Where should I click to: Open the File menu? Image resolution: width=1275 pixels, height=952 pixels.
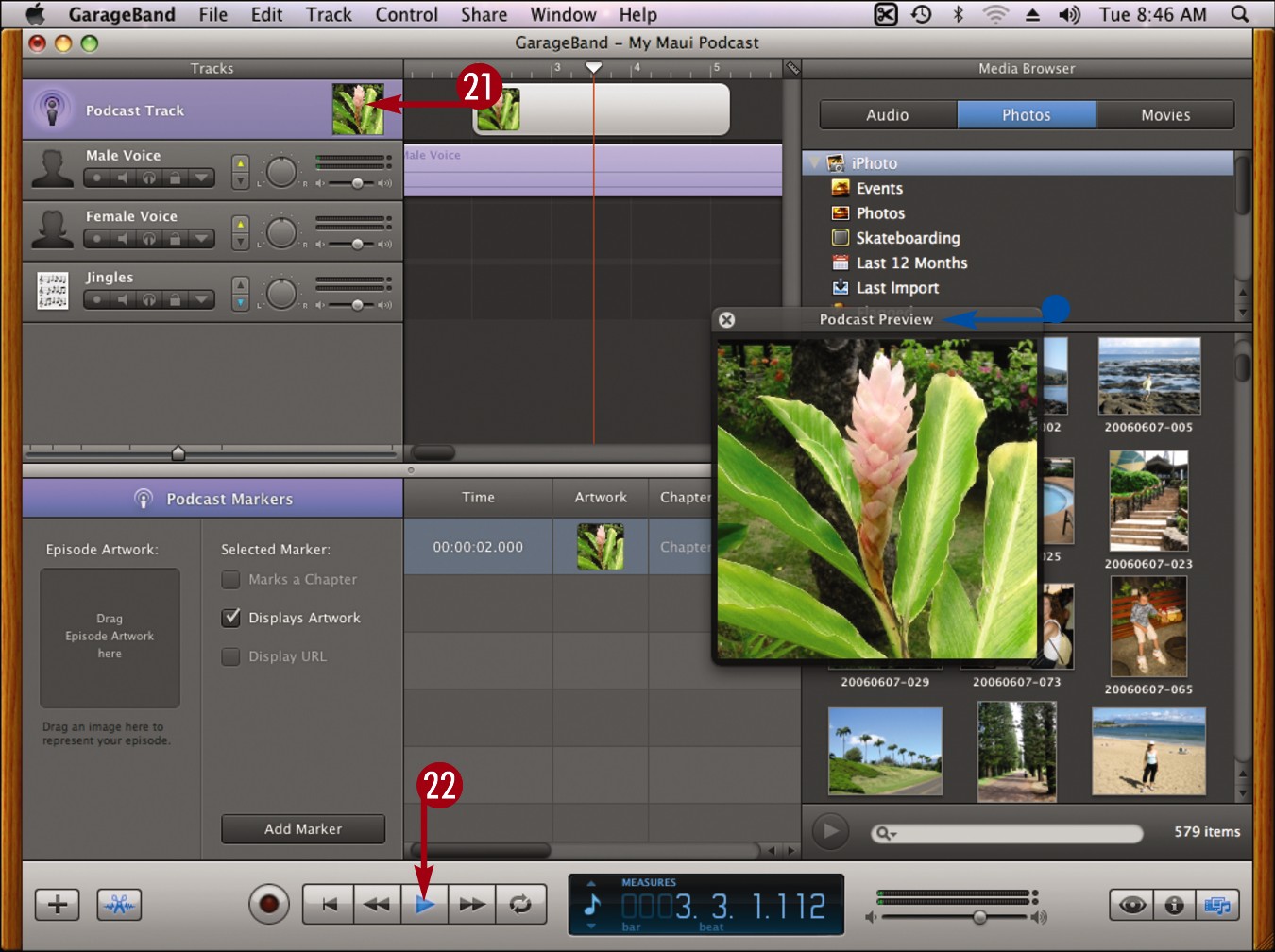pos(212,14)
